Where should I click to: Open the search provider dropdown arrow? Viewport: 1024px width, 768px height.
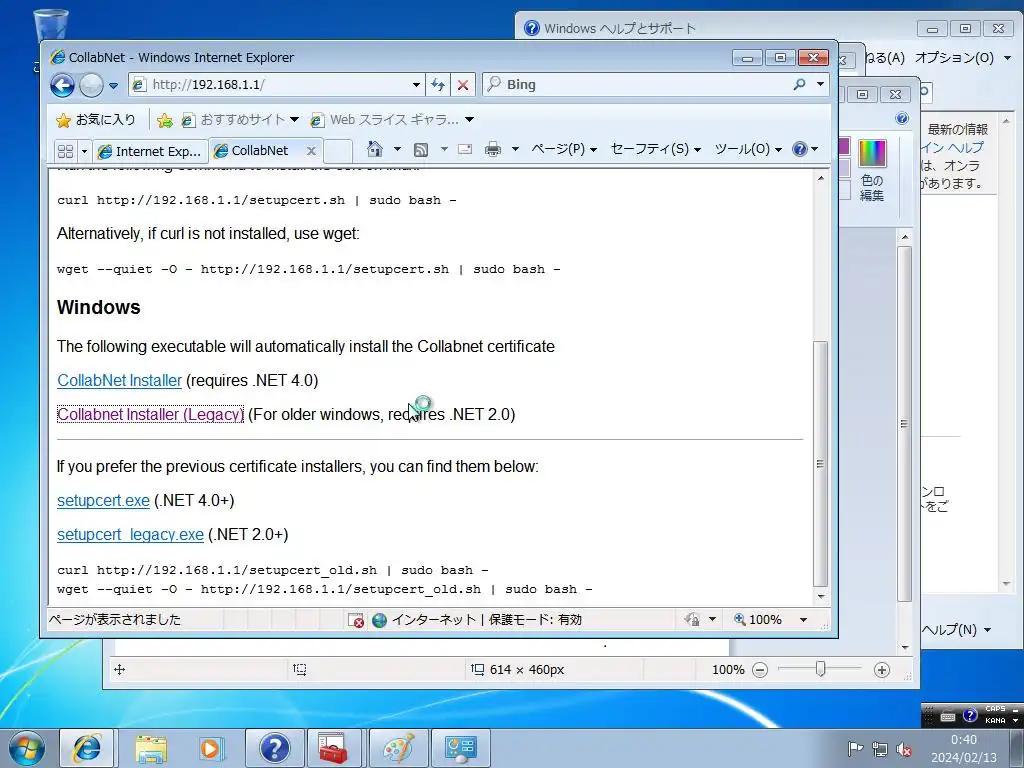pos(820,84)
